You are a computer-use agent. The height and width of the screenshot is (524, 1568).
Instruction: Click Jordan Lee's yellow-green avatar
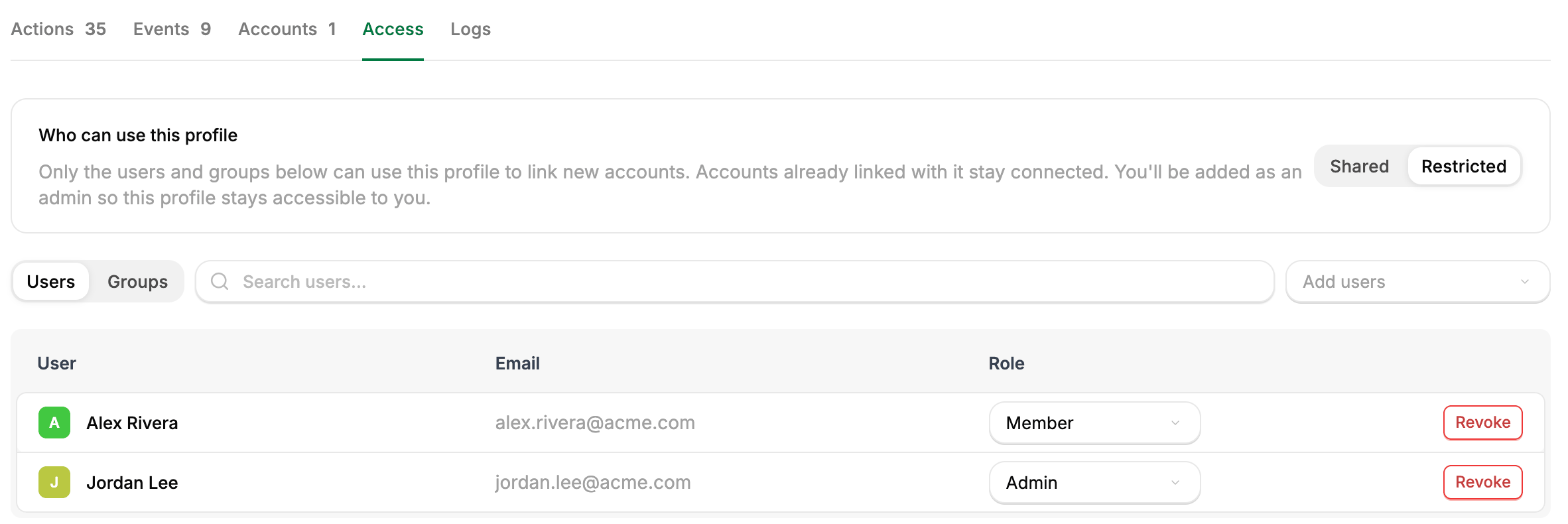[54, 482]
